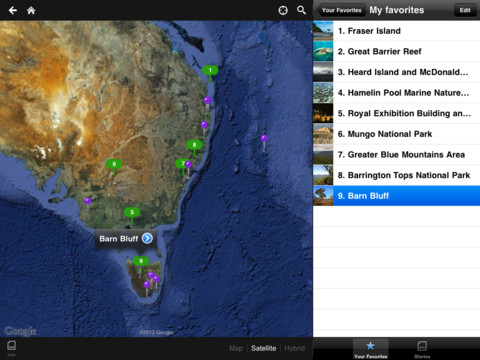The image size is (480, 360).
Task: Click the Edit button
Action: pyautogui.click(x=465, y=10)
